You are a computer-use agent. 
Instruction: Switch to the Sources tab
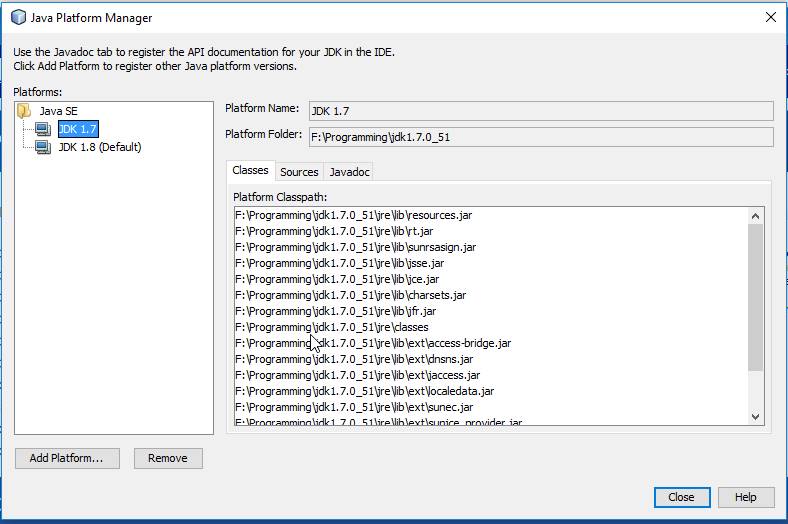coord(299,172)
